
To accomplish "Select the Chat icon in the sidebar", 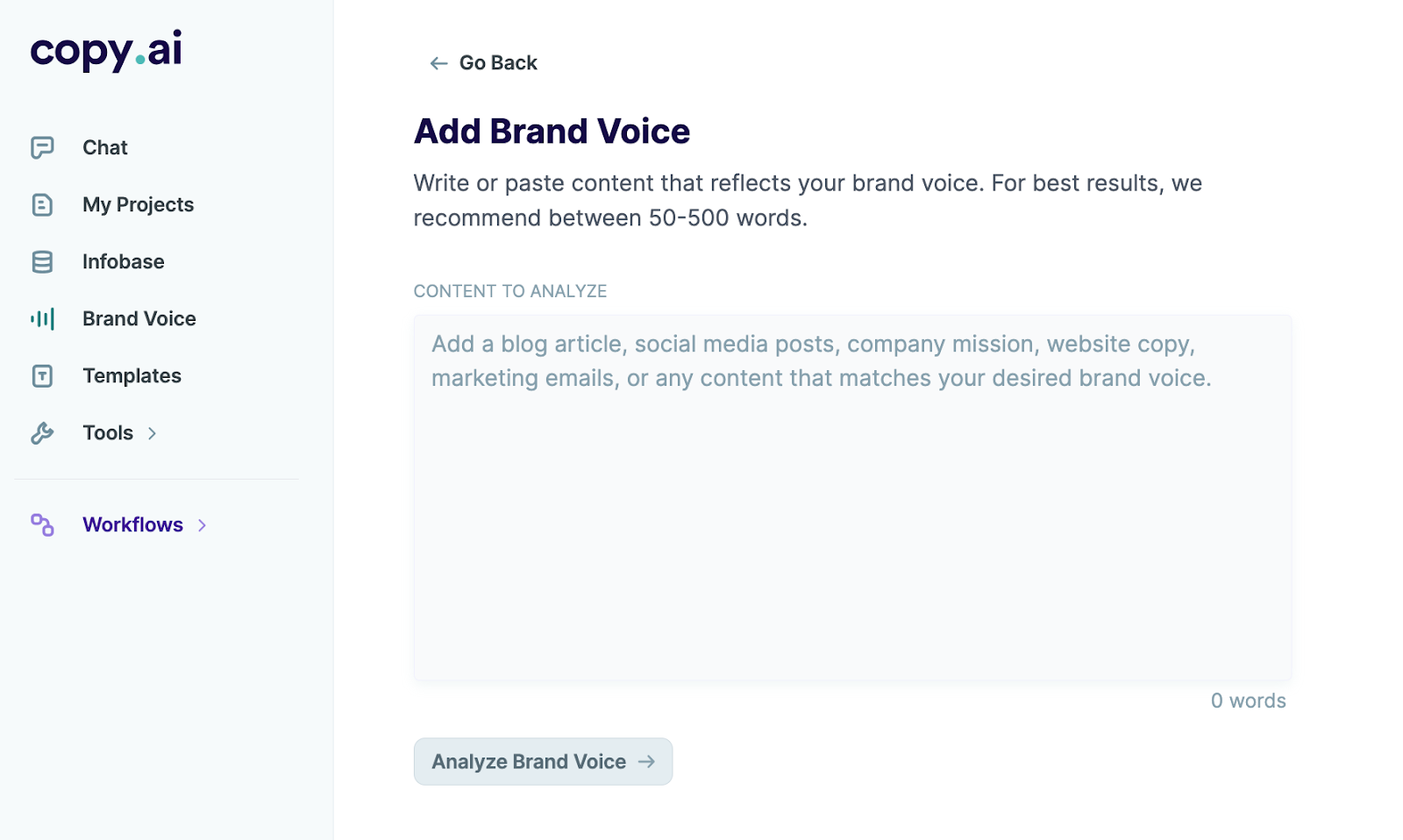I will click(43, 146).
